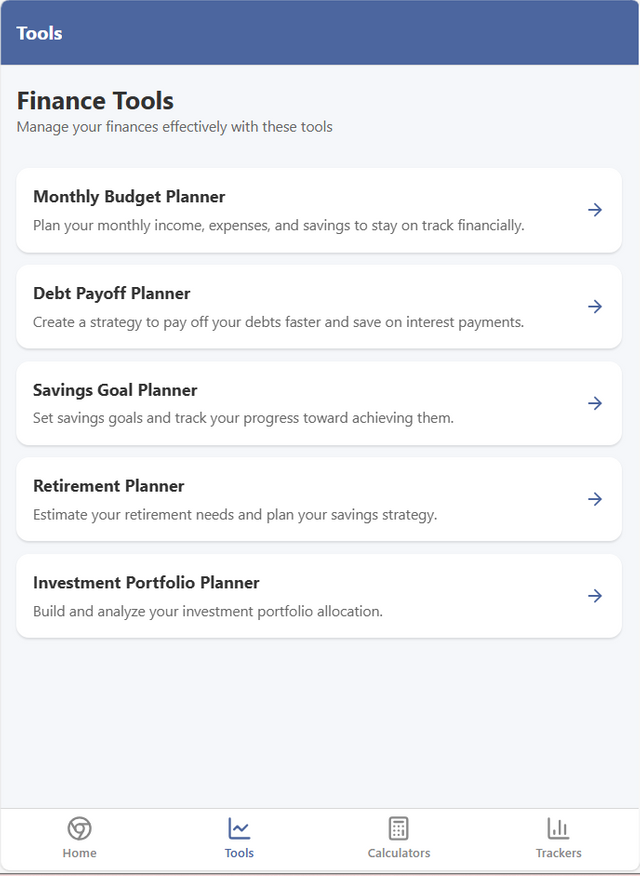Open the Debt Payoff Planner title
The height and width of the screenshot is (876, 640).
[x=112, y=293]
